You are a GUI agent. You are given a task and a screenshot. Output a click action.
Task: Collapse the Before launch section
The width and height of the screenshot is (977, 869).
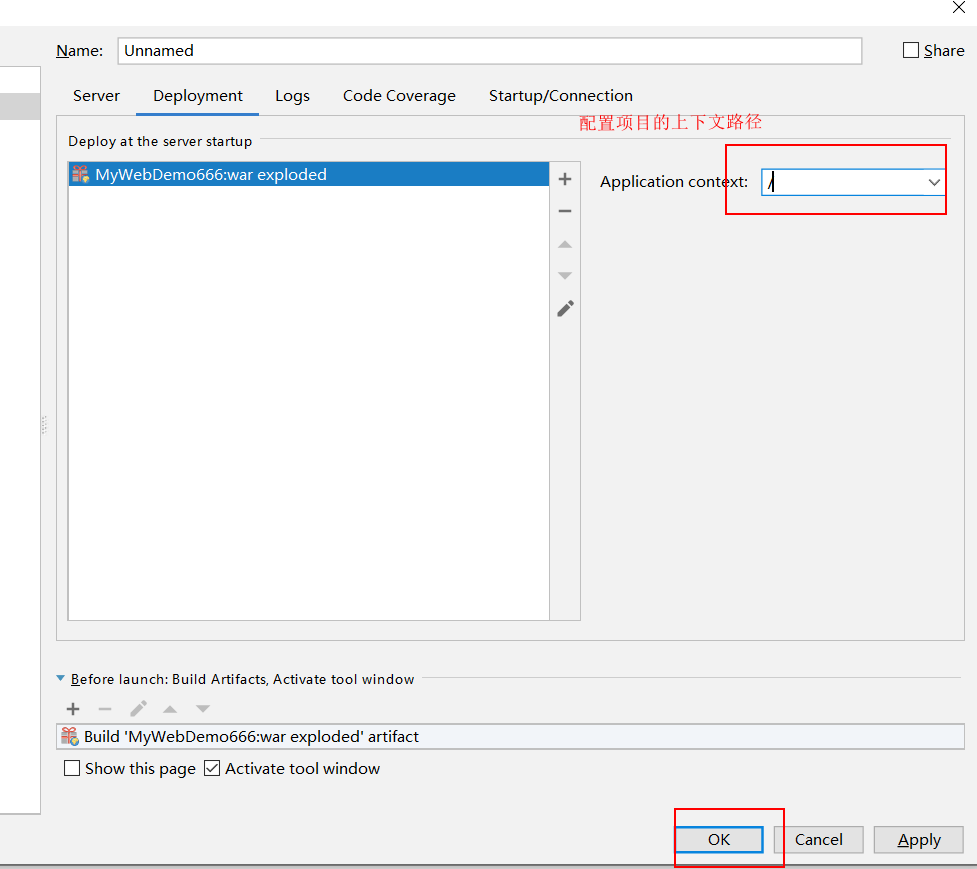60,678
